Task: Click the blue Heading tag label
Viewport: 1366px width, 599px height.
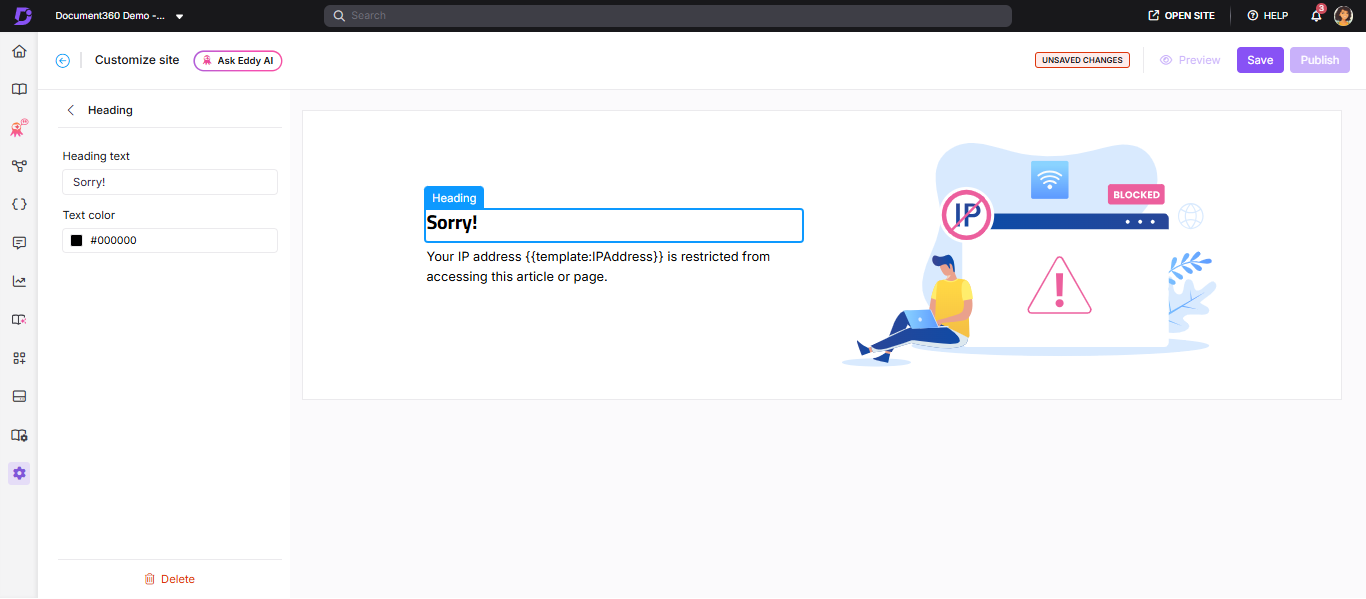Action: 454,198
